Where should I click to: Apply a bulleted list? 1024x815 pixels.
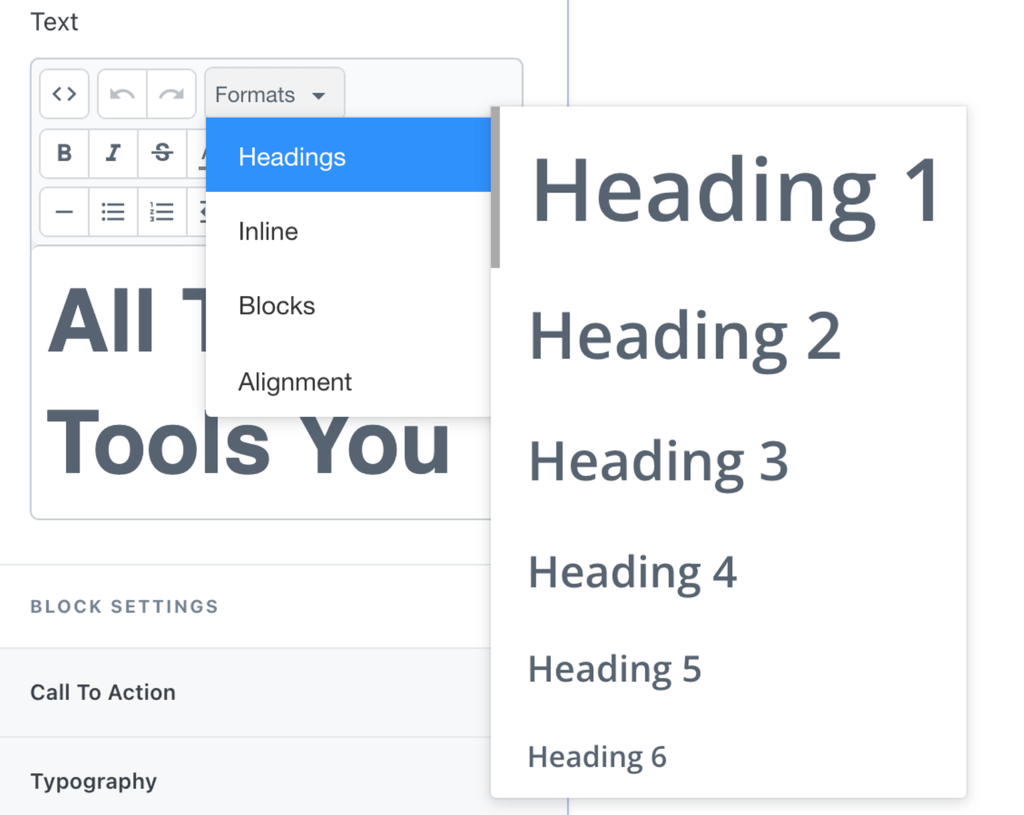[x=112, y=212]
